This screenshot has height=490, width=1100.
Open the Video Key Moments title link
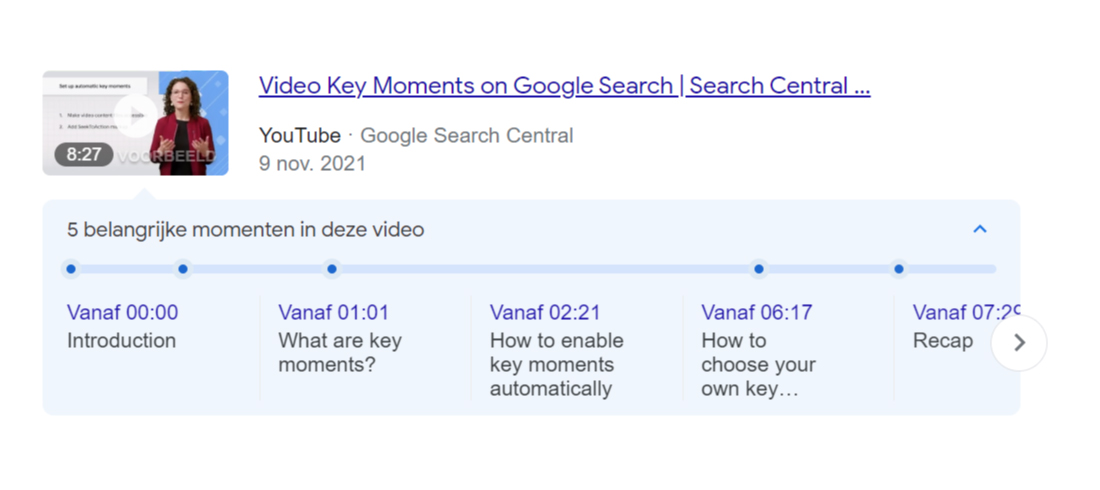coord(565,86)
